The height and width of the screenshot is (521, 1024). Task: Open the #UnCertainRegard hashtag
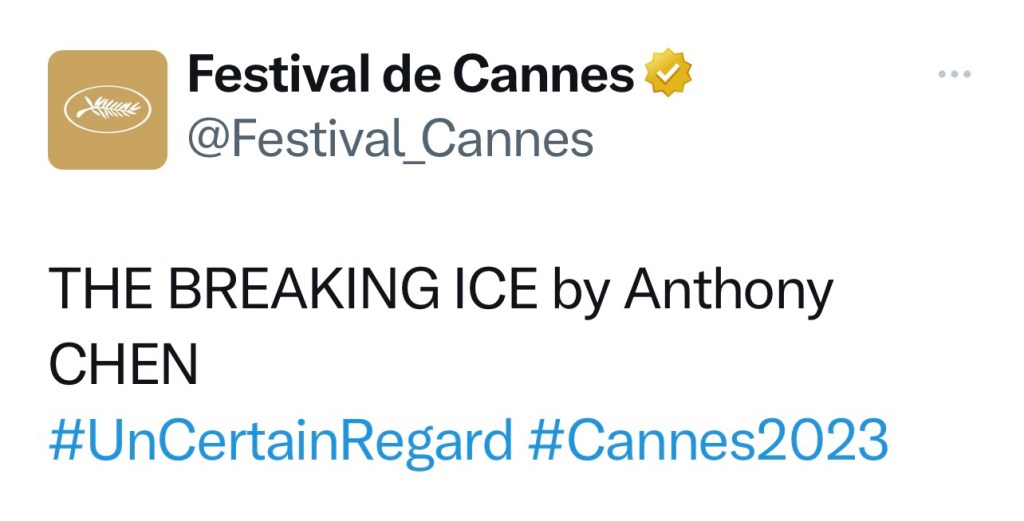(x=280, y=440)
